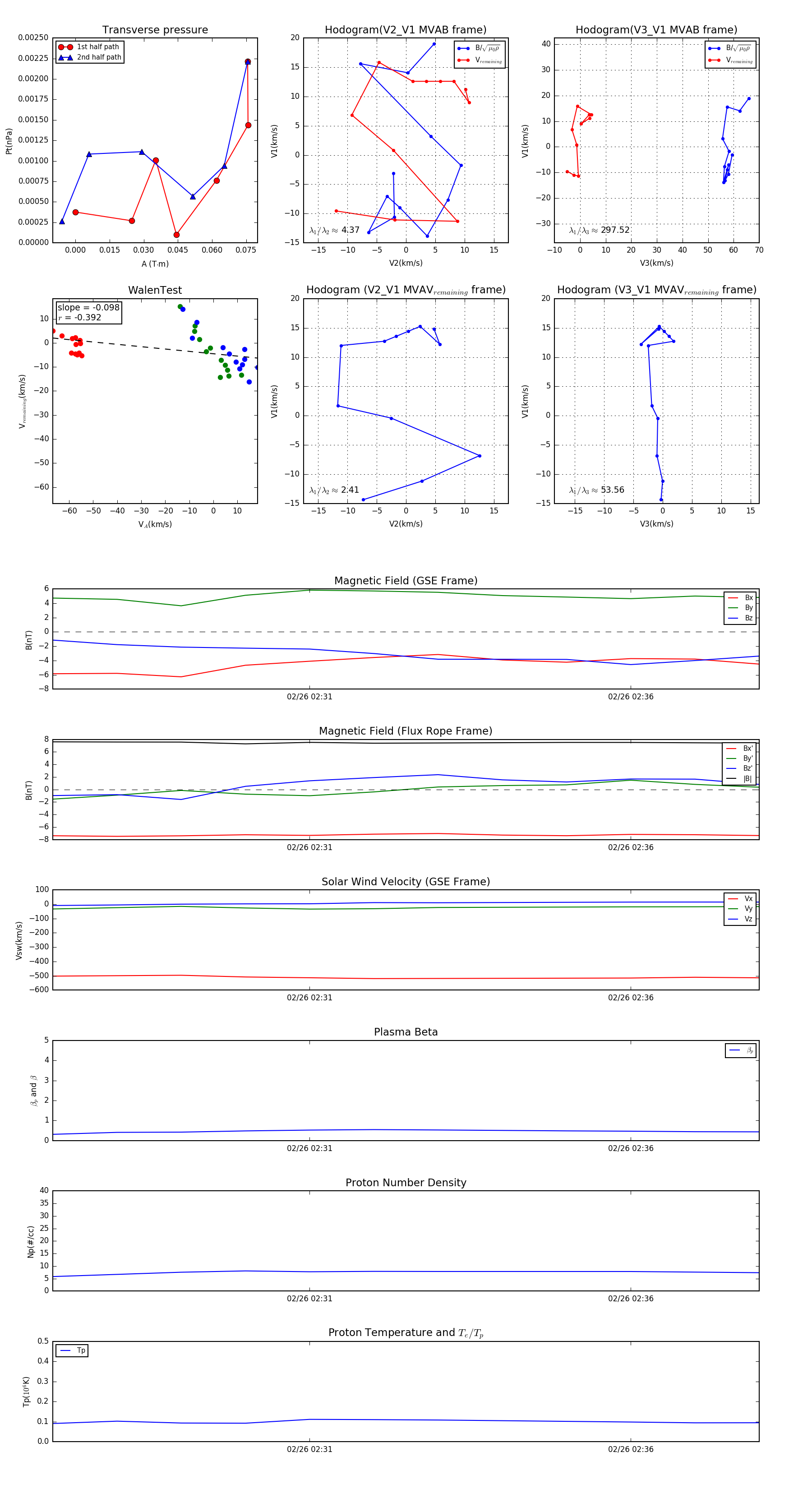Click the "Pt(nPa)" y-axis label
Viewport: 812px width, 1489px height.
point(9,140)
